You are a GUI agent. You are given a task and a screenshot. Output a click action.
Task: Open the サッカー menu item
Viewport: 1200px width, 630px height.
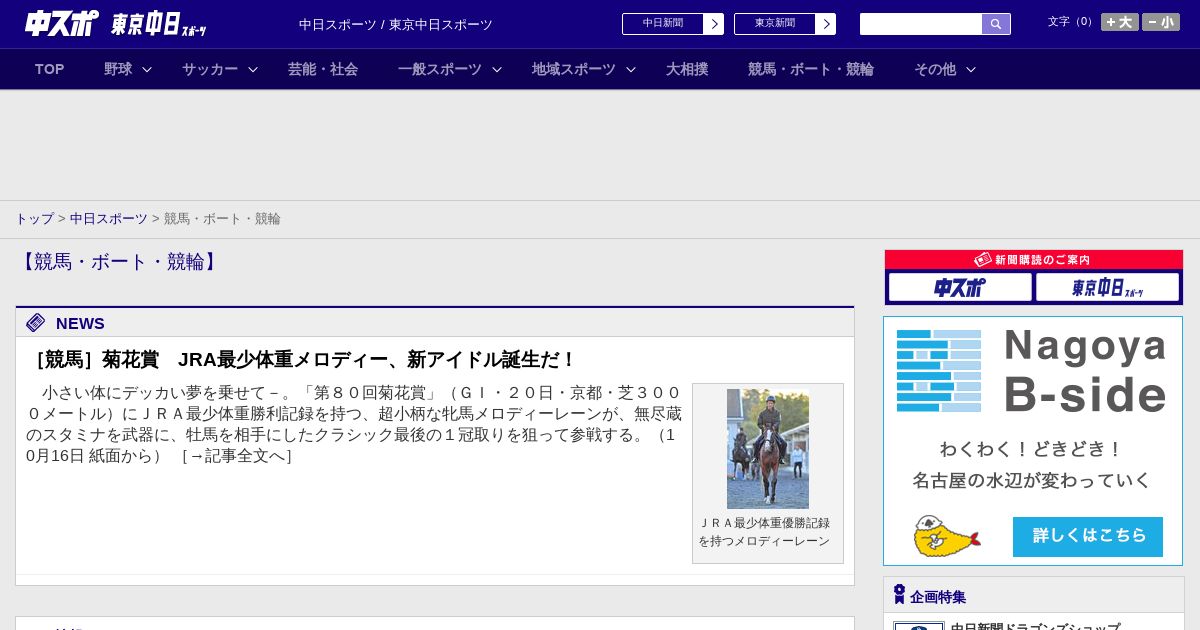pos(210,69)
